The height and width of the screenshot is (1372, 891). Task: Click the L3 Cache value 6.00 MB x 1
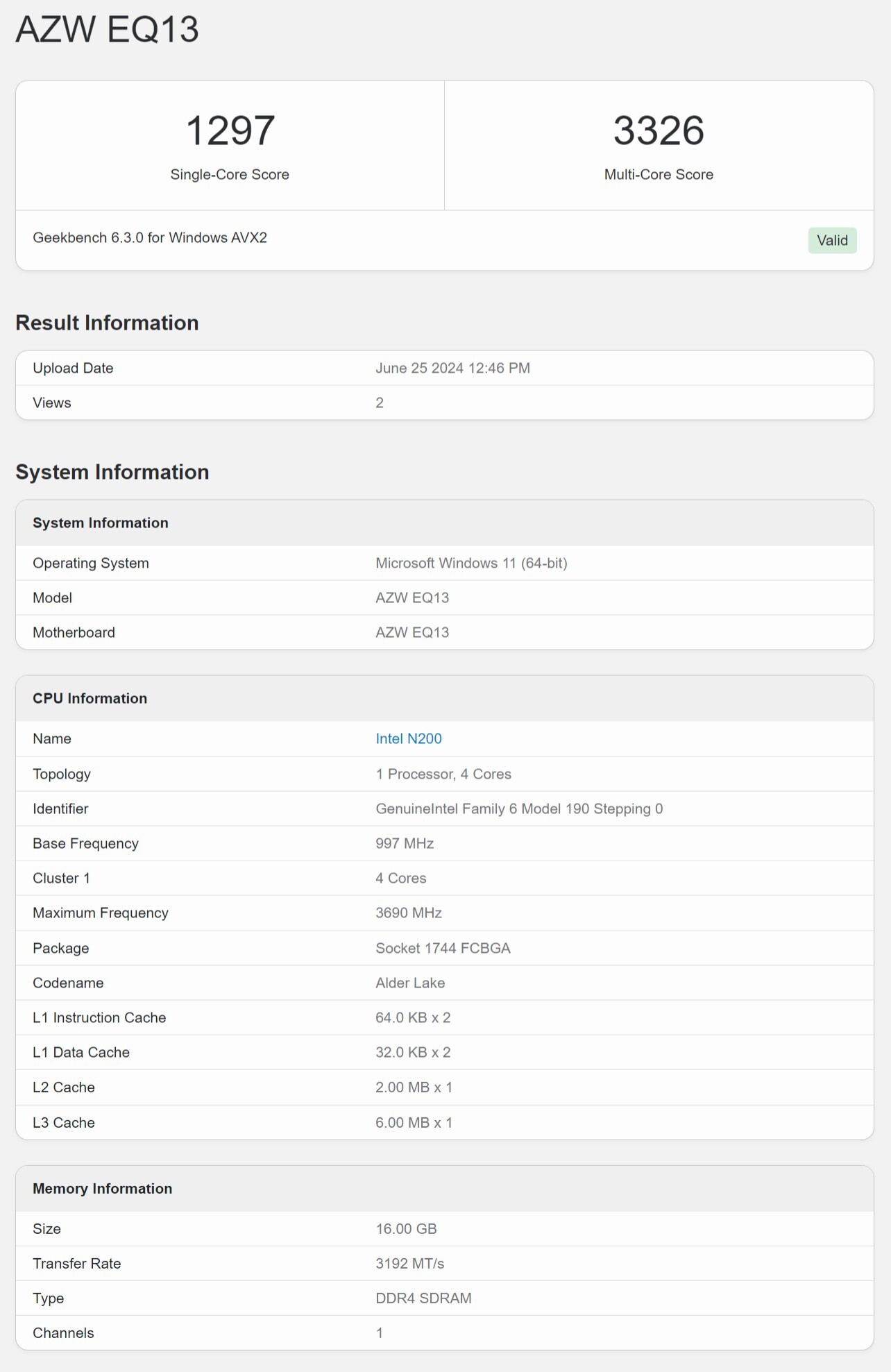click(x=414, y=1122)
